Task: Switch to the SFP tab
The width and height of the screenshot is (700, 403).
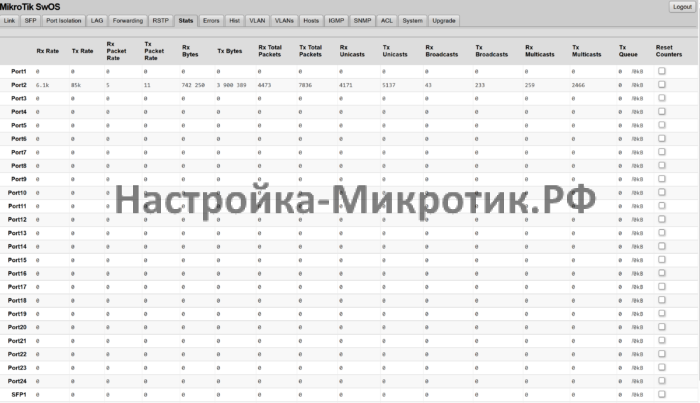Action: coord(30,21)
